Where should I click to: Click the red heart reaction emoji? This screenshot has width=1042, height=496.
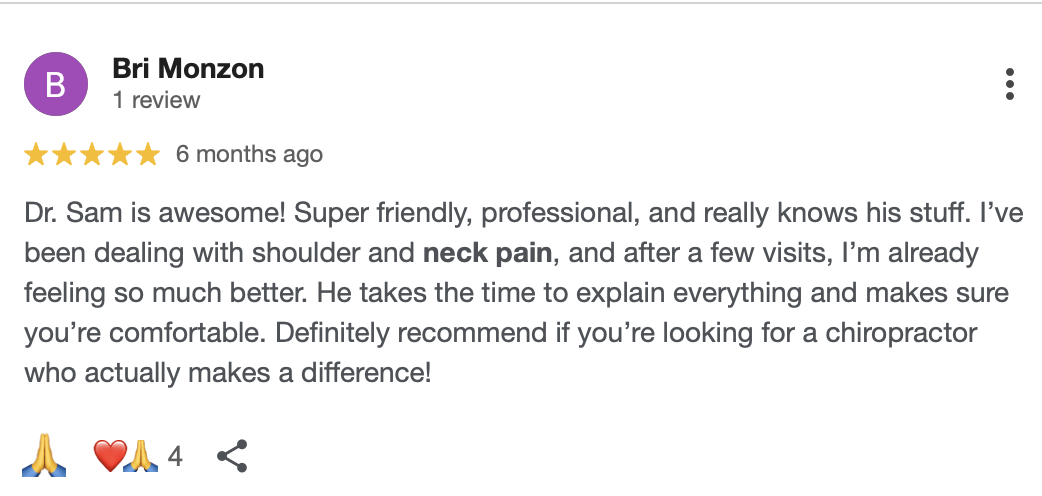click(107, 456)
